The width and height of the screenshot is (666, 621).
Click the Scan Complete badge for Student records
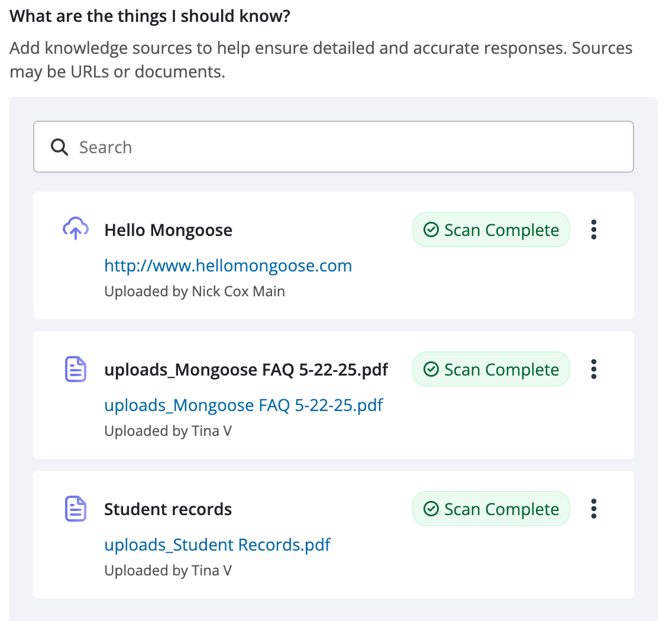pos(491,508)
